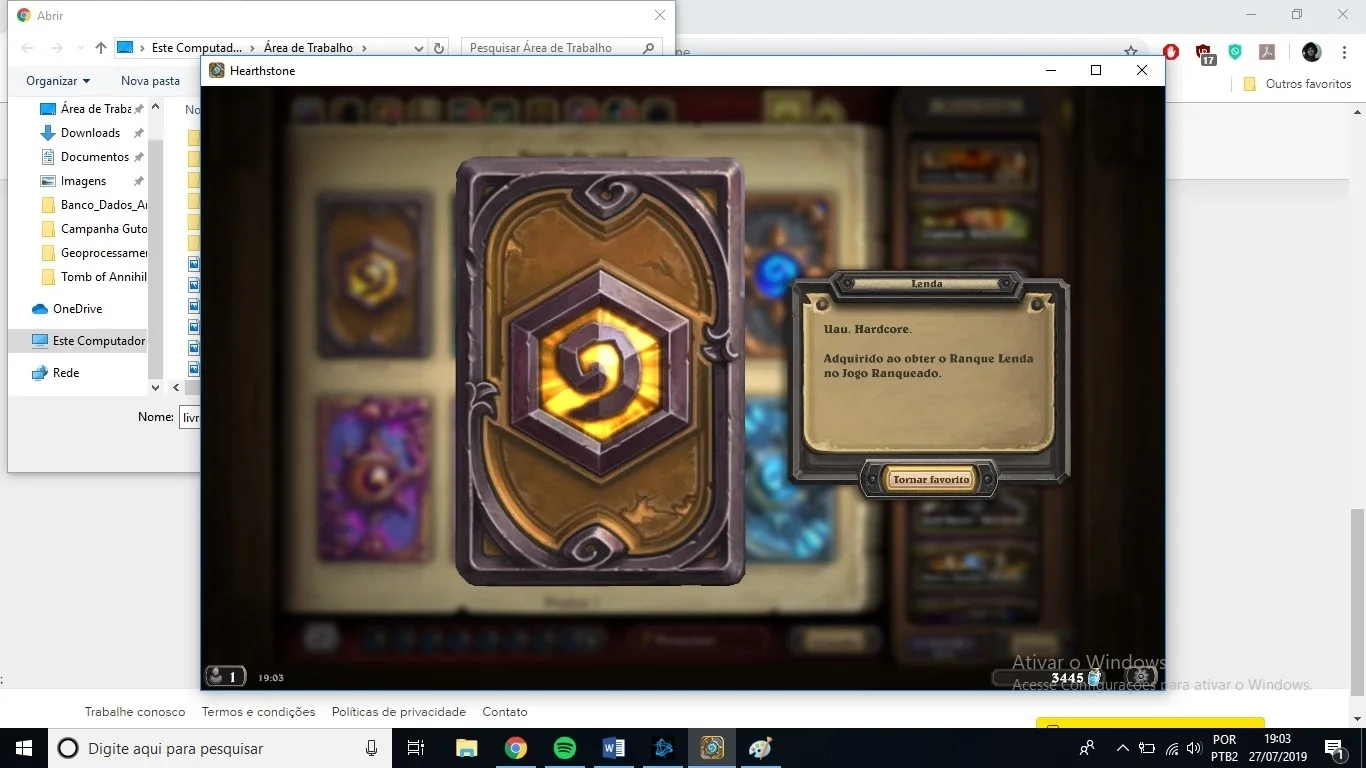This screenshot has height=768, width=1366.
Task: Switch to Chrome on the taskbar
Action: (x=515, y=748)
